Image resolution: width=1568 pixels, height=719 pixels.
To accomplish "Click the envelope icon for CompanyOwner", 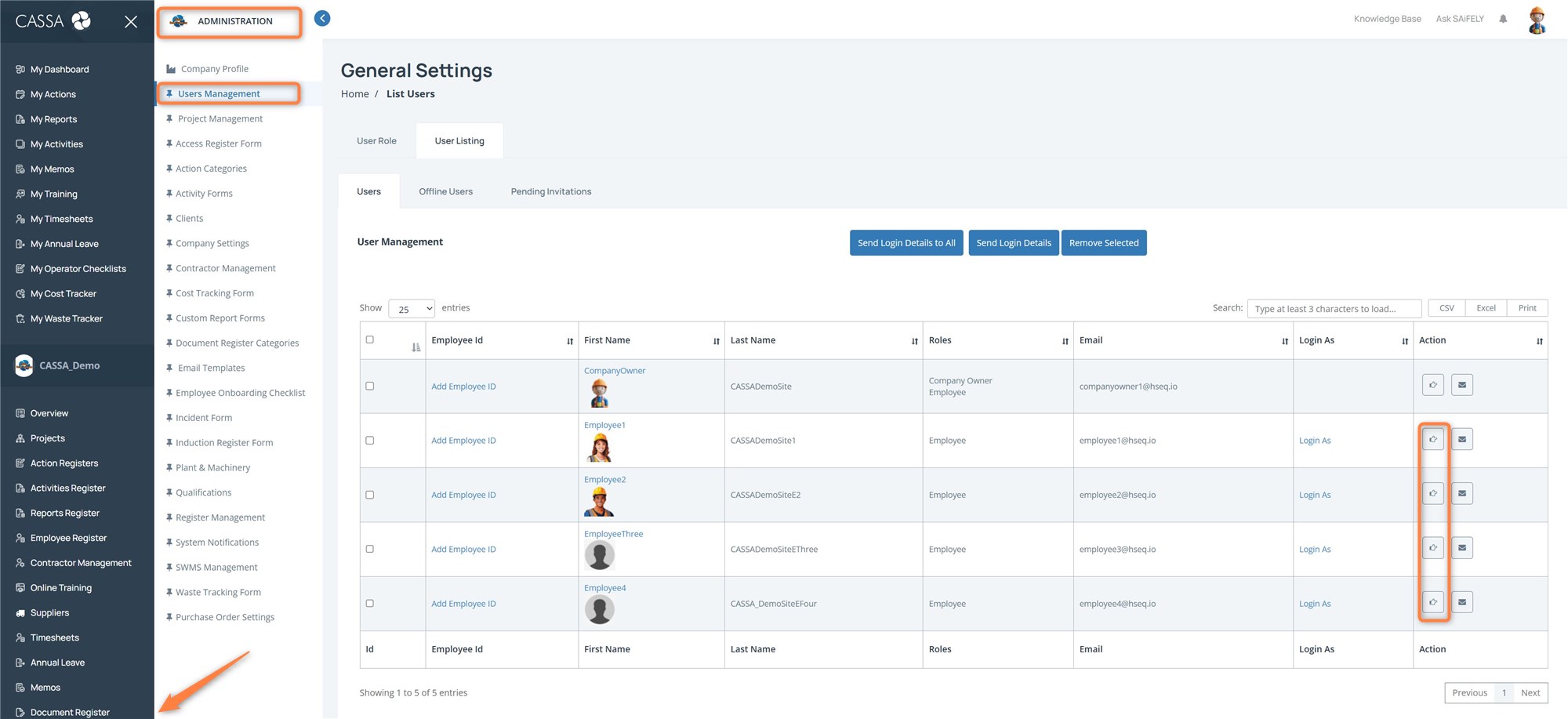I will pyautogui.click(x=1461, y=385).
